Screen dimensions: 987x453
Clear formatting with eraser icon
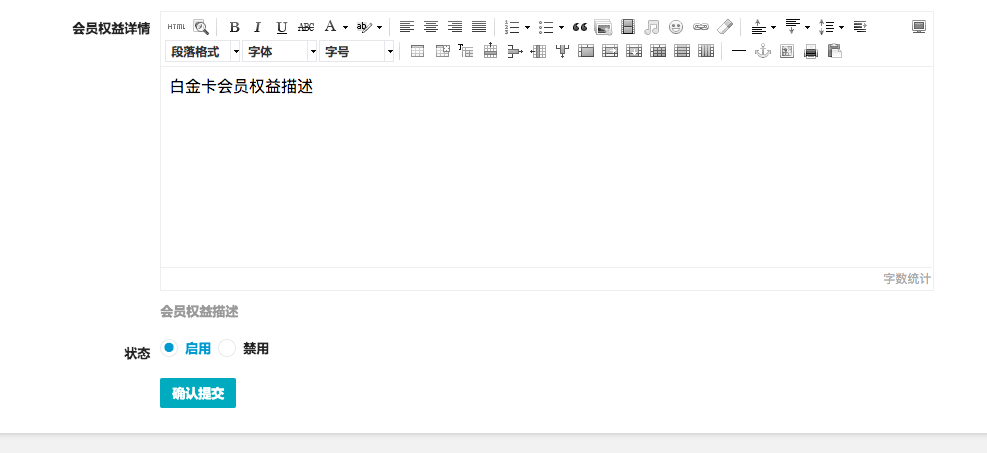(725, 27)
